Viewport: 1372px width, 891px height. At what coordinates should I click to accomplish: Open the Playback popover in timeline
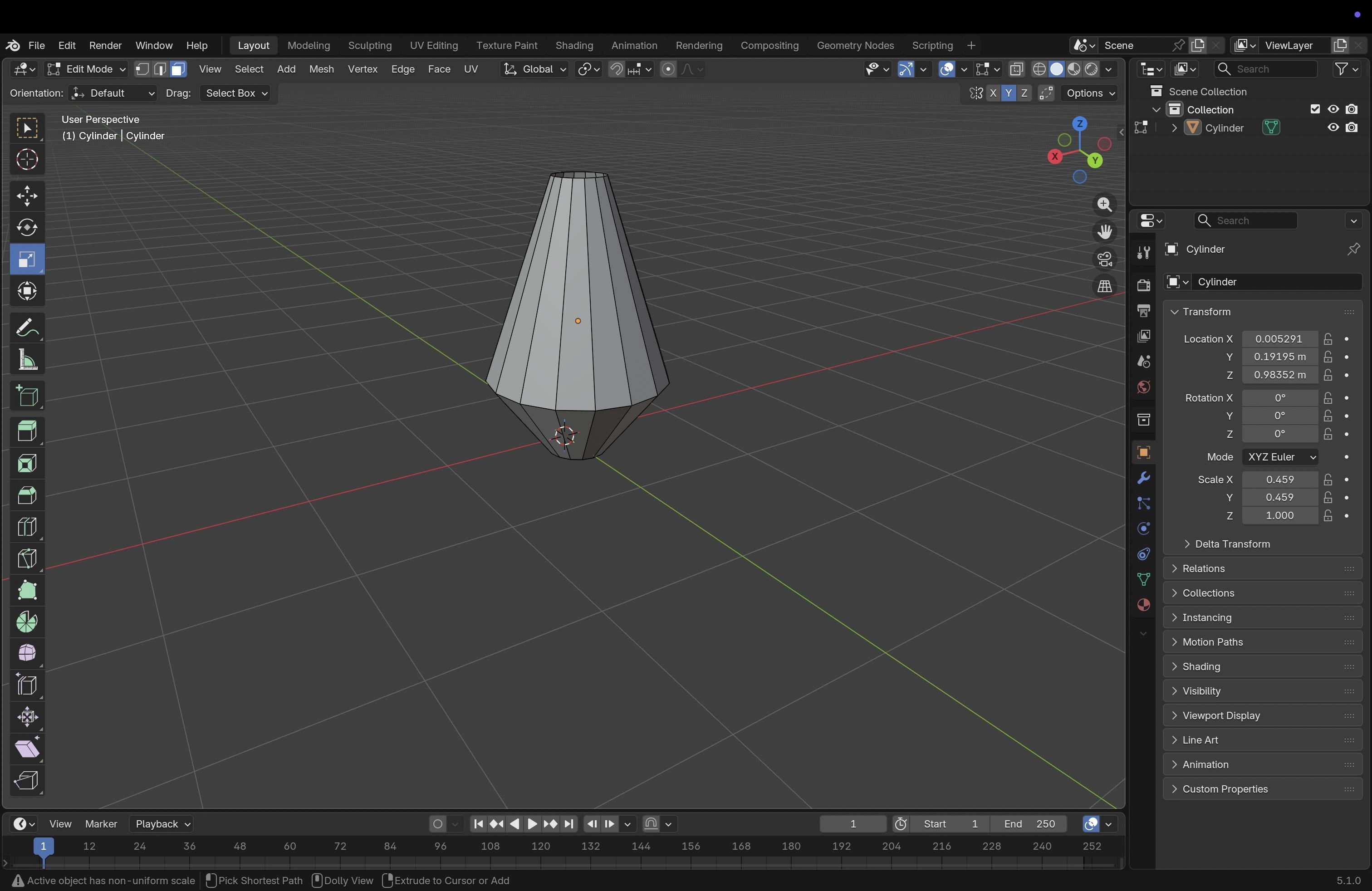coord(162,824)
